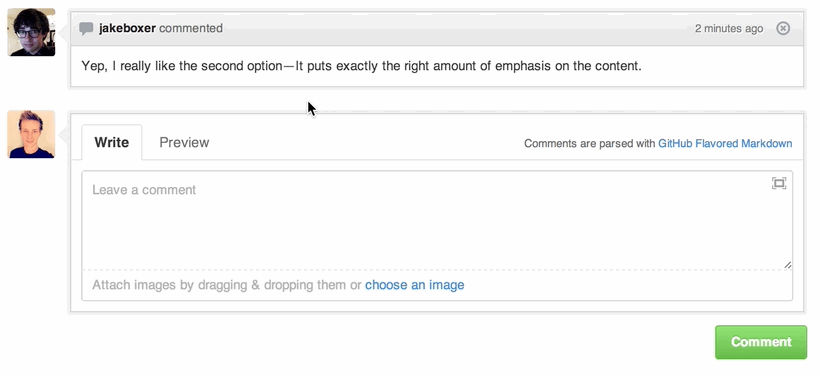820x376 pixels.
Task: Switch to the Preview tab
Action: click(x=184, y=142)
